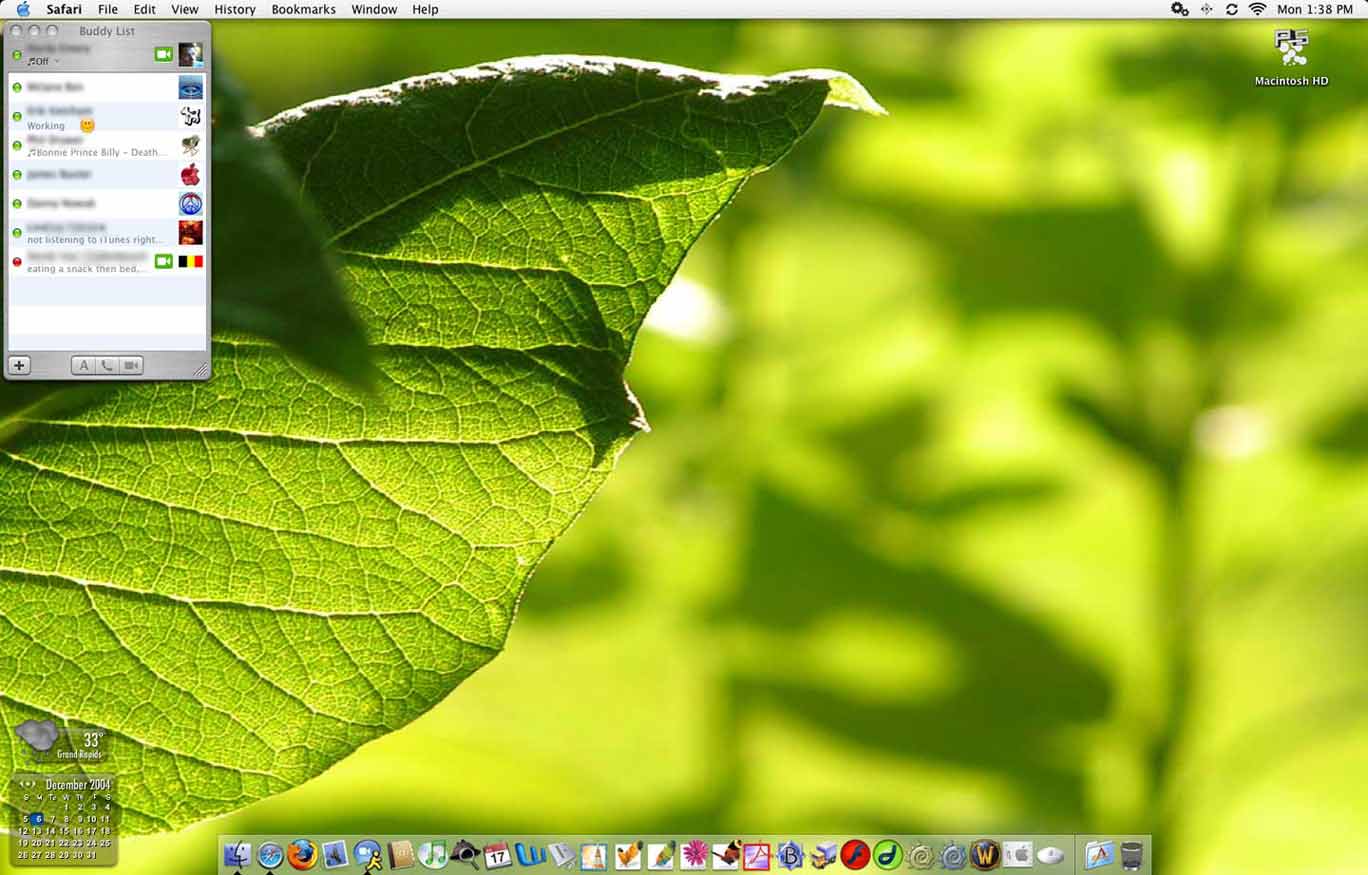Open the Window menu
1368x875 pixels.
click(x=374, y=9)
